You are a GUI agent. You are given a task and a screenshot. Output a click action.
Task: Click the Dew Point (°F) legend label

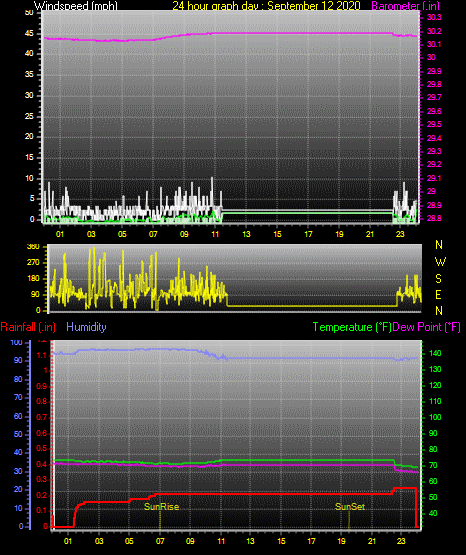427,327
